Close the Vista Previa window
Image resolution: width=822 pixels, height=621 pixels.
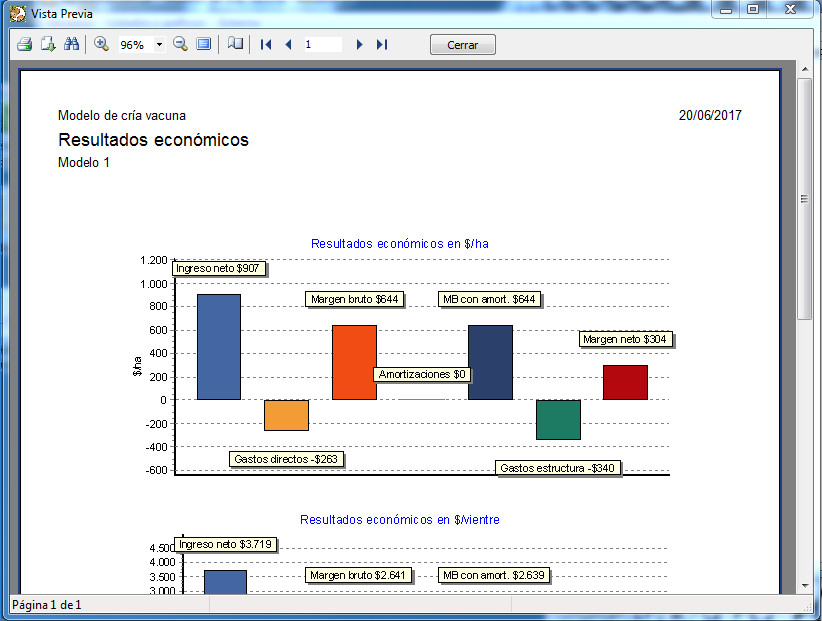coord(791,10)
